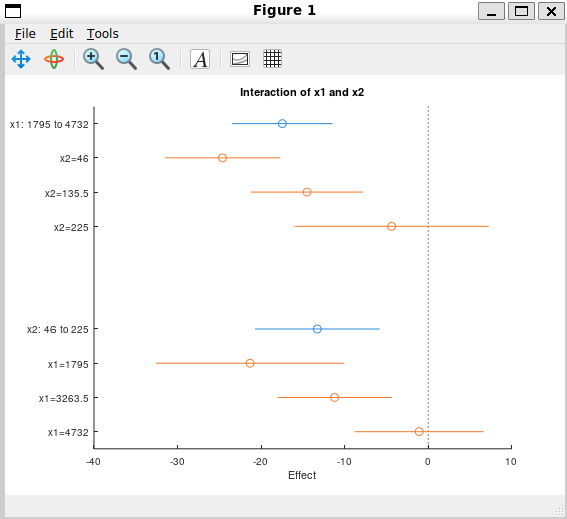Close the Figure 1 window
This screenshot has width=567, height=519.
(551, 11)
